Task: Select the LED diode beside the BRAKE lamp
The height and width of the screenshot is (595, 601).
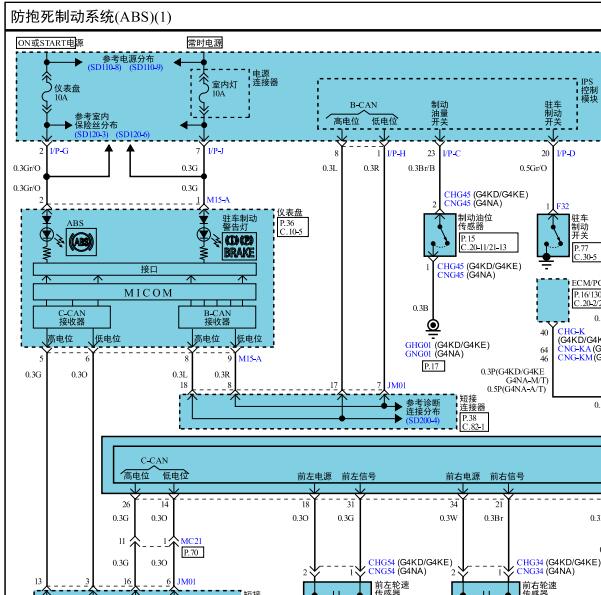Action: 204,233
